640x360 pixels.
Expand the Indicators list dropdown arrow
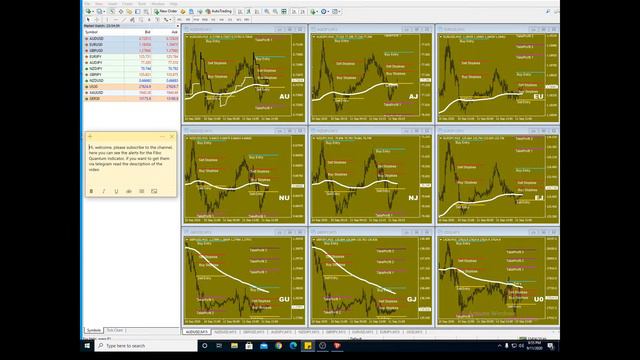click(x=317, y=12)
